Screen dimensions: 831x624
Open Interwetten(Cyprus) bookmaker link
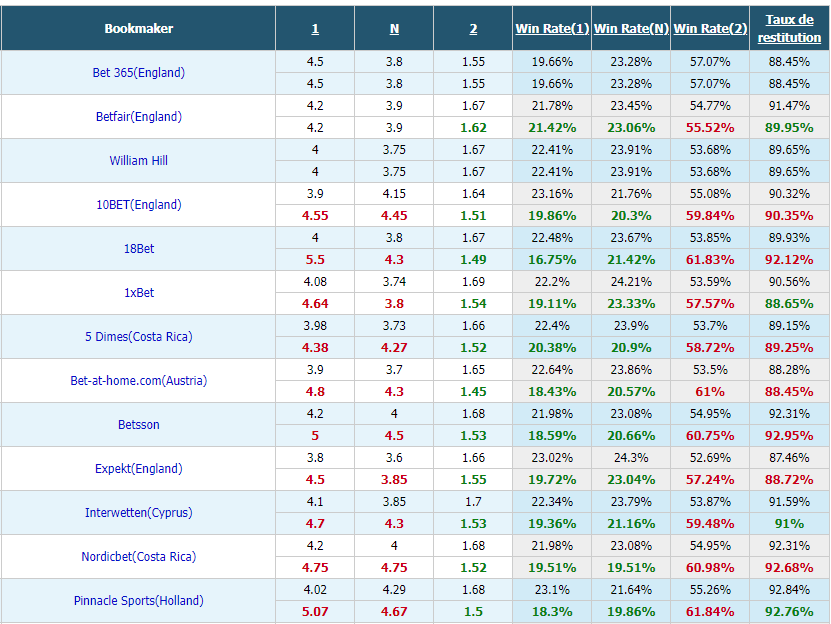(x=138, y=513)
